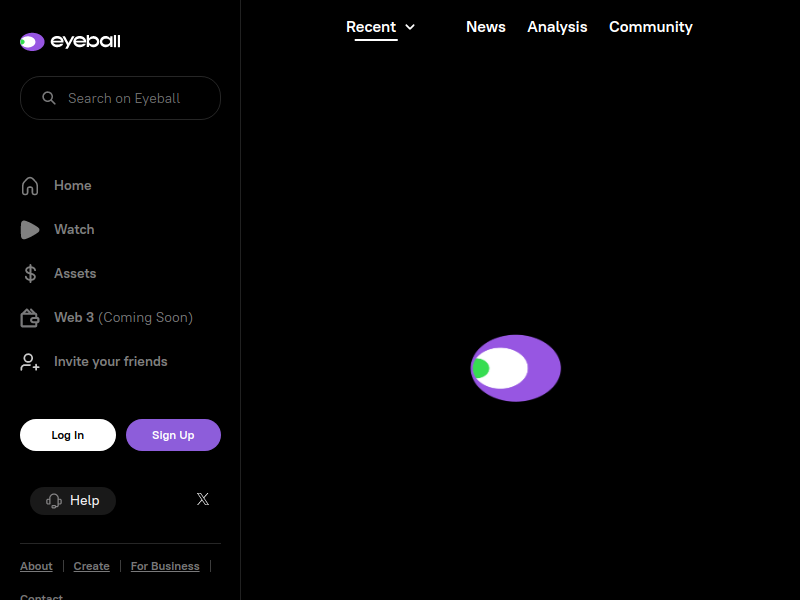Click the Web 3 wallet icon
Viewport: 800px width, 600px height.
click(30, 318)
